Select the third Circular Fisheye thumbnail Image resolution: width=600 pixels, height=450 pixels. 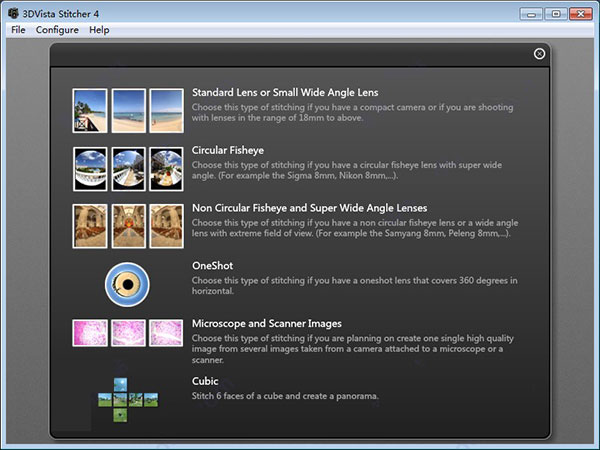tap(166, 169)
